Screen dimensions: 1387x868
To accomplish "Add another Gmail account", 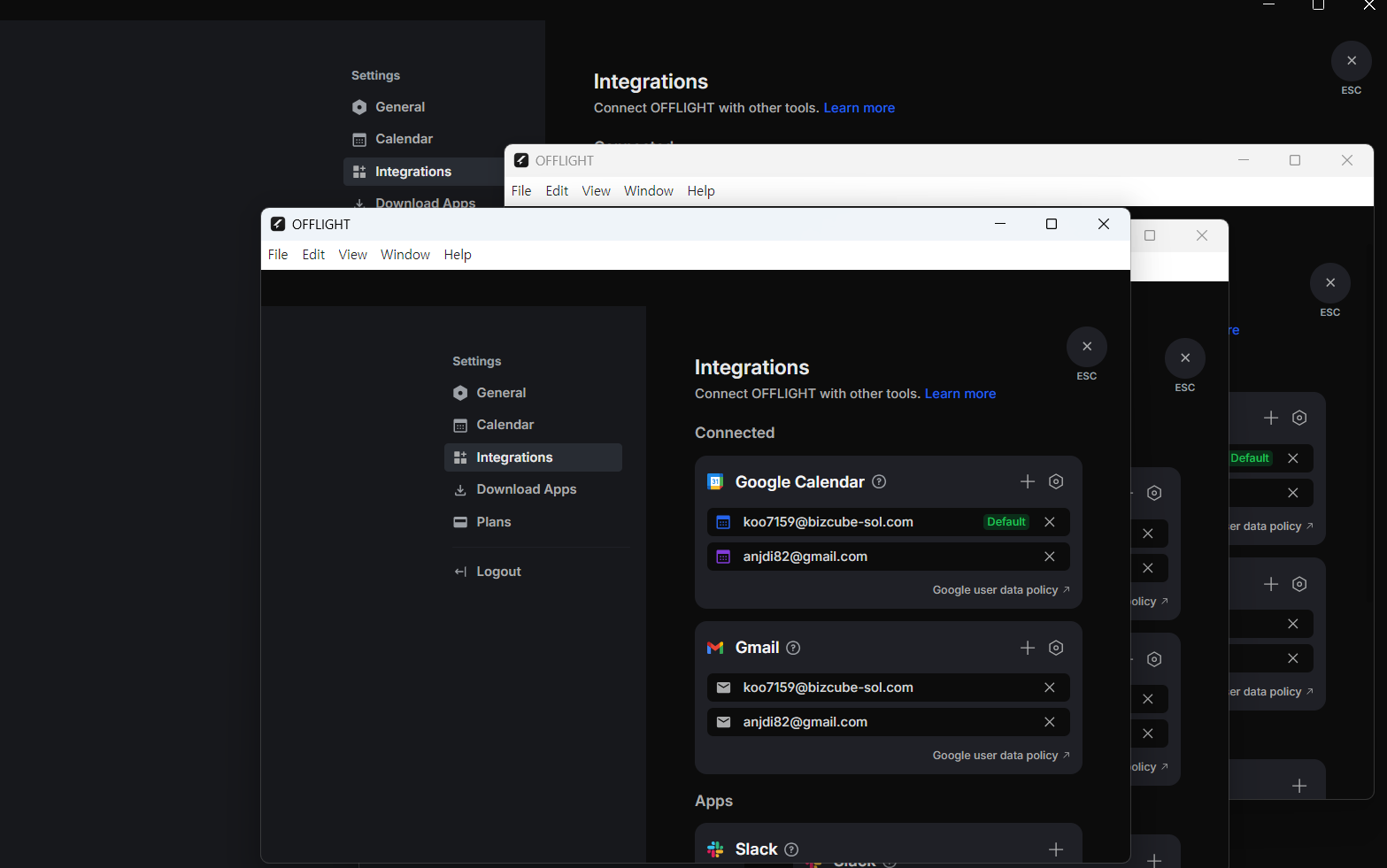I will point(1027,648).
